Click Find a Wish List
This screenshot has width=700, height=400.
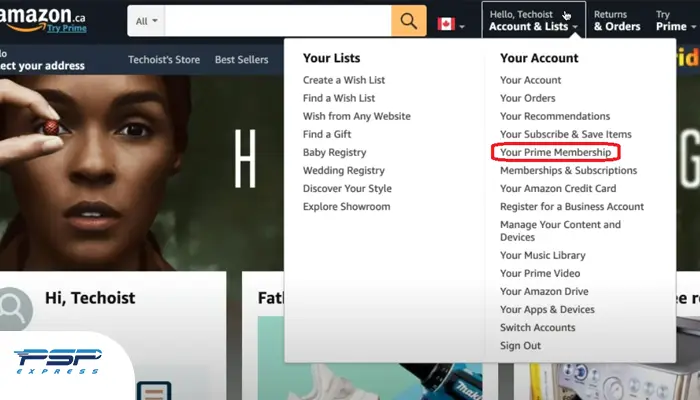point(339,98)
